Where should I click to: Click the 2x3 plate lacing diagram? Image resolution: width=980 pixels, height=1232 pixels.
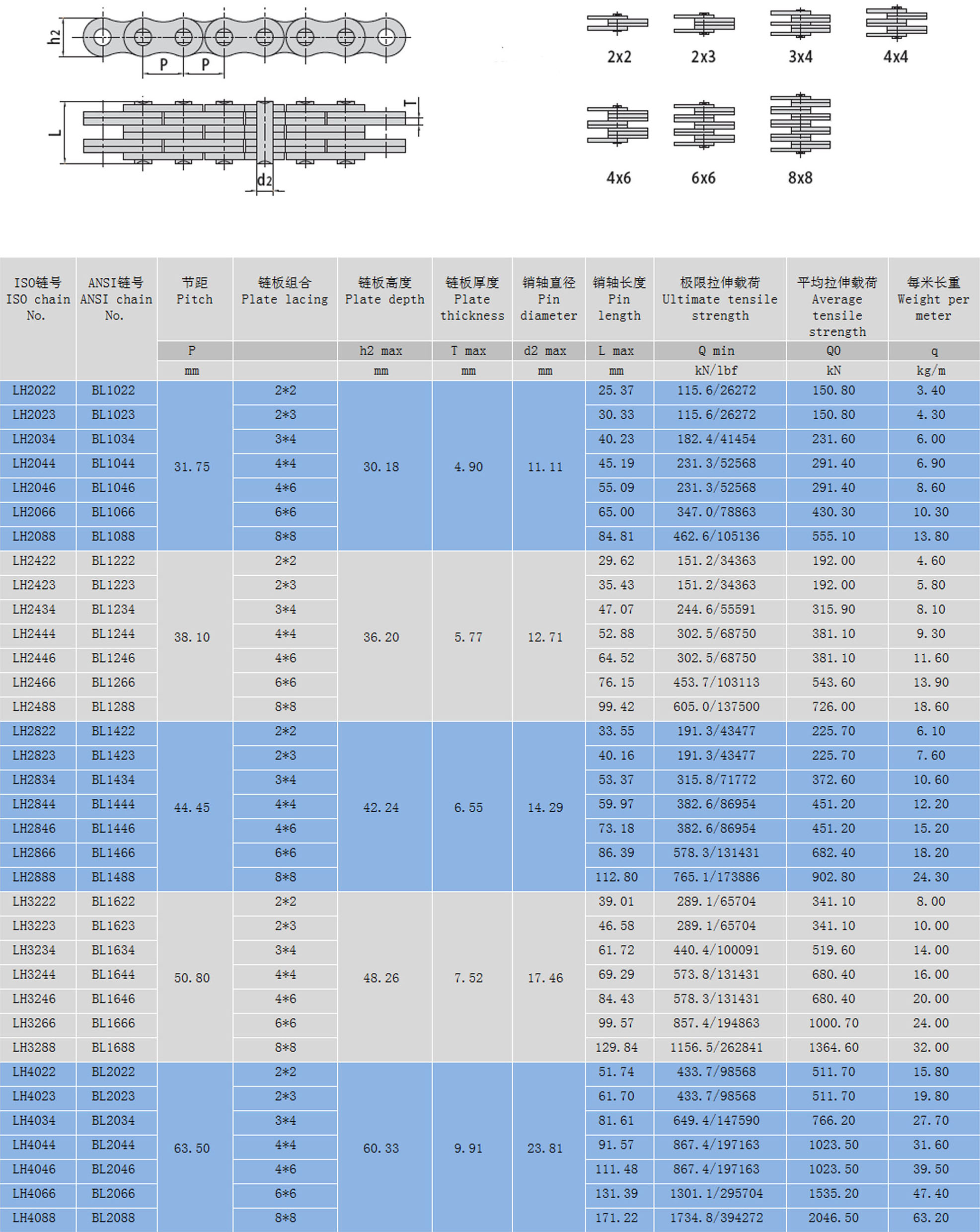point(703,24)
